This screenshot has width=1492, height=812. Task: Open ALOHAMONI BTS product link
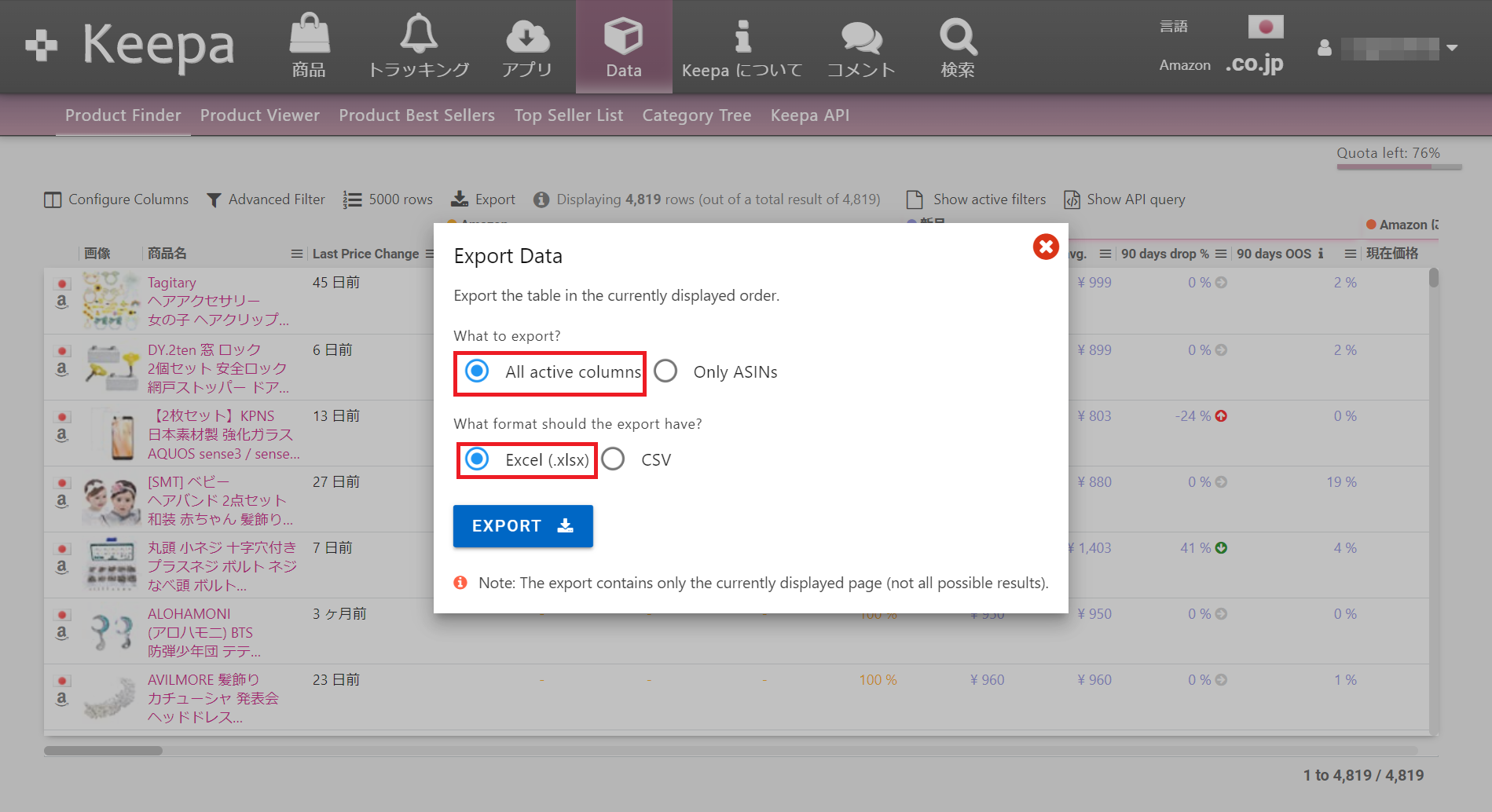click(204, 632)
